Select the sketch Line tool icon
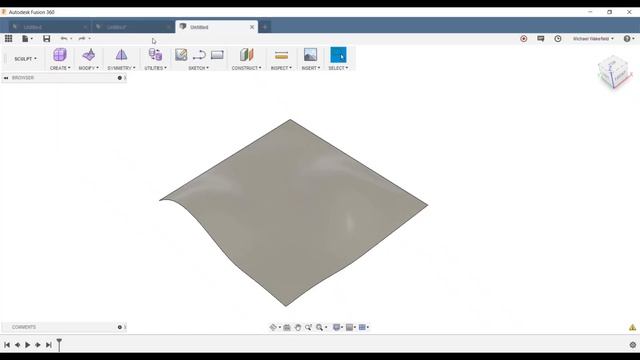Screen dimensions: 640x360 pyautogui.click(x=199, y=55)
